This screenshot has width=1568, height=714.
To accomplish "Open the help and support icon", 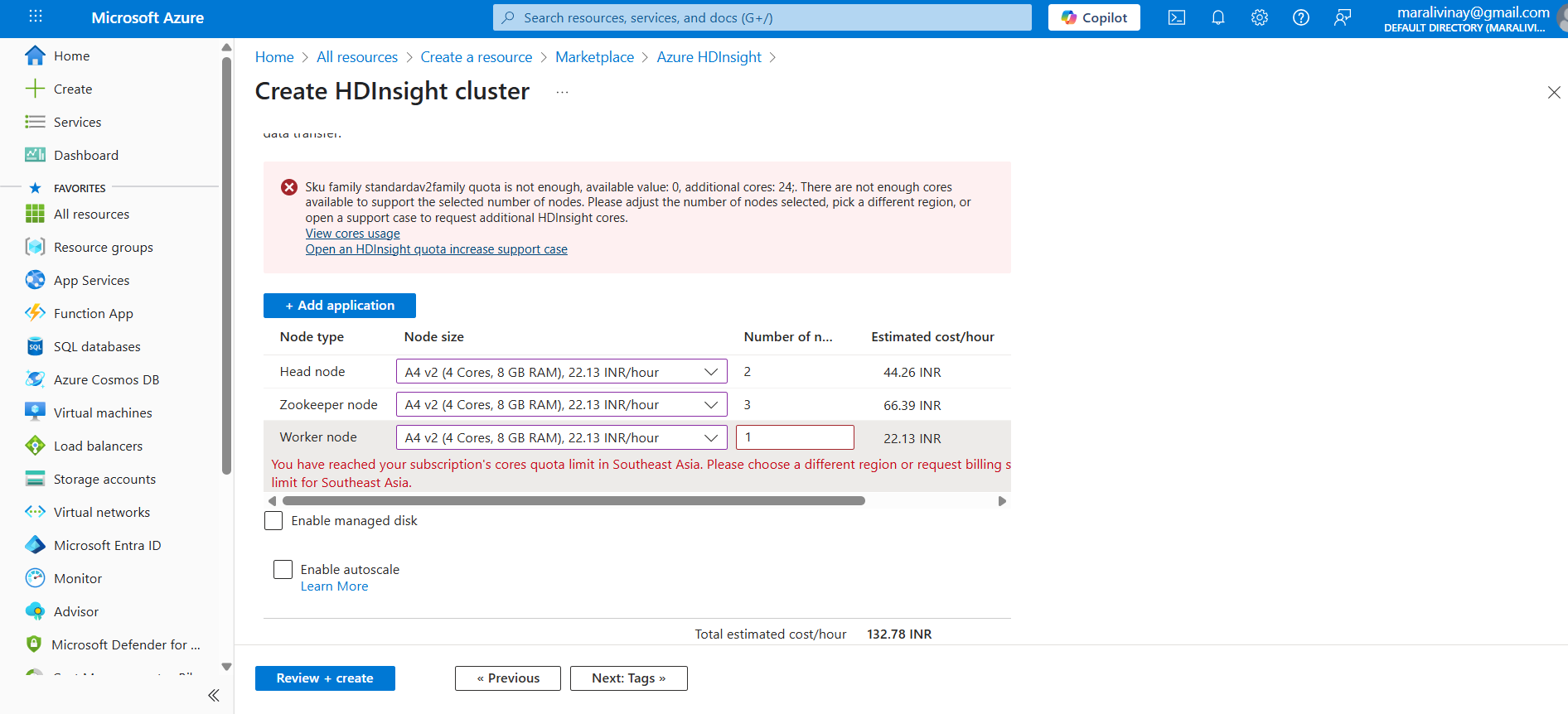I will (1301, 17).
